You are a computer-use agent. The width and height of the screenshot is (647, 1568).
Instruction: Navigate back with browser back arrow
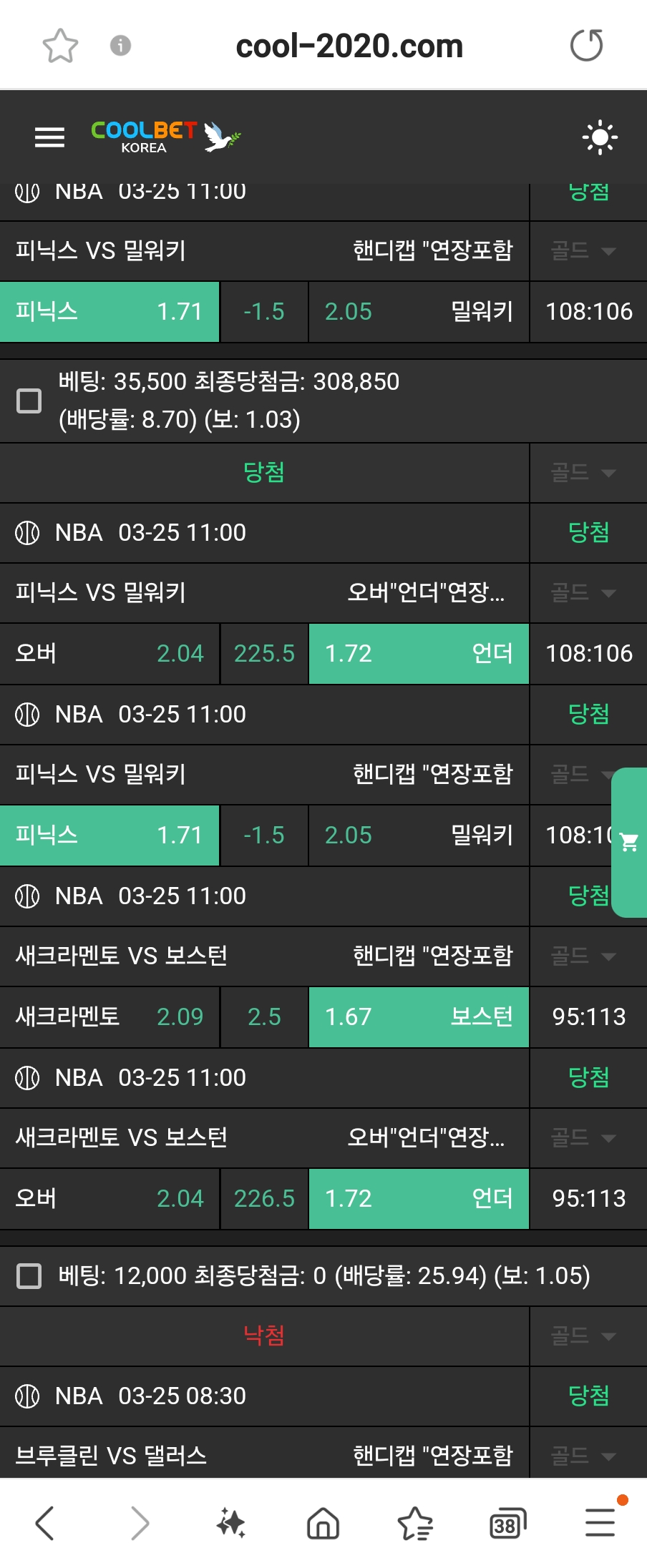[45, 1522]
